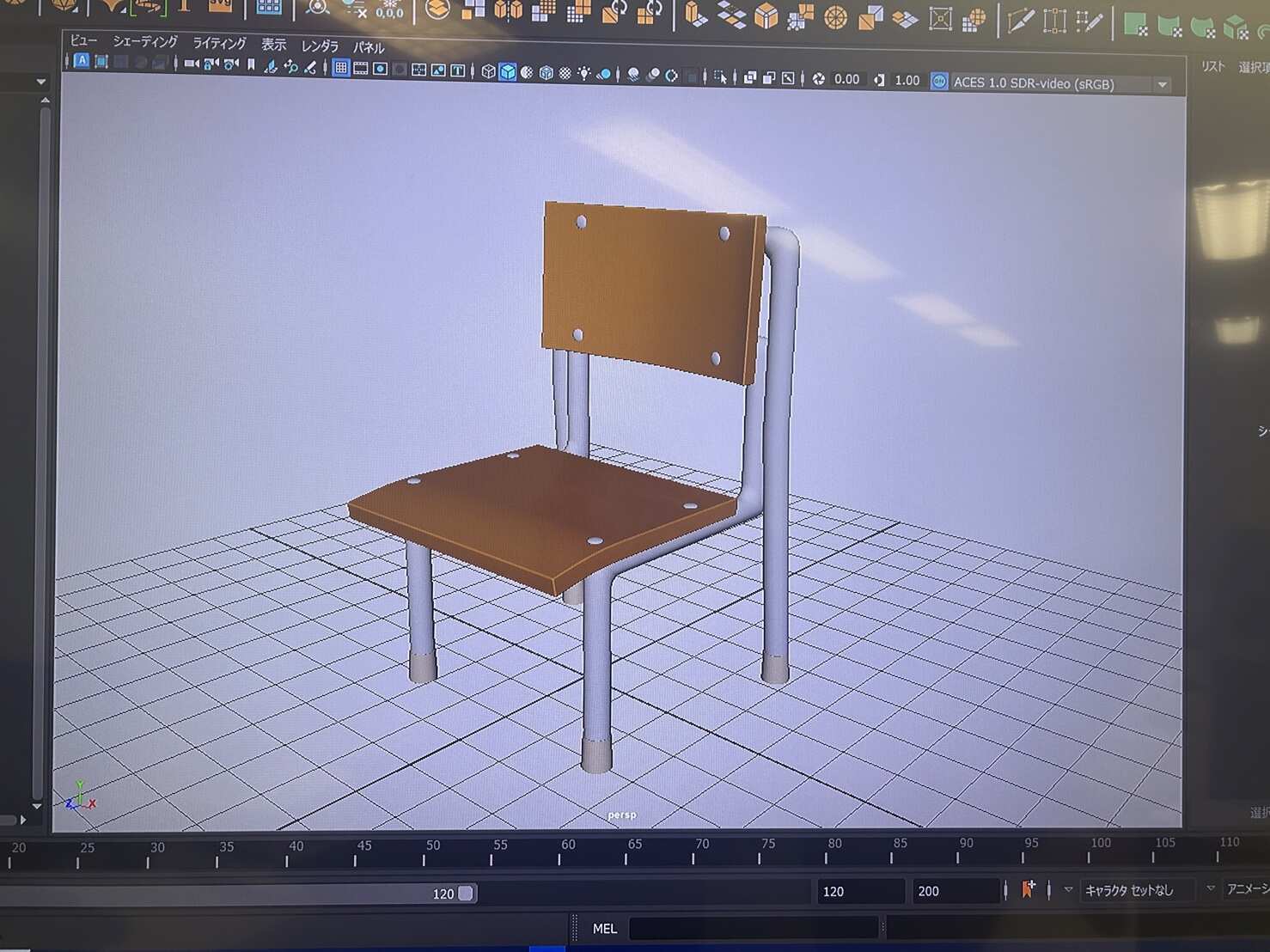
Task: Expand the left panel dropdown arrow
Action: click(40, 82)
